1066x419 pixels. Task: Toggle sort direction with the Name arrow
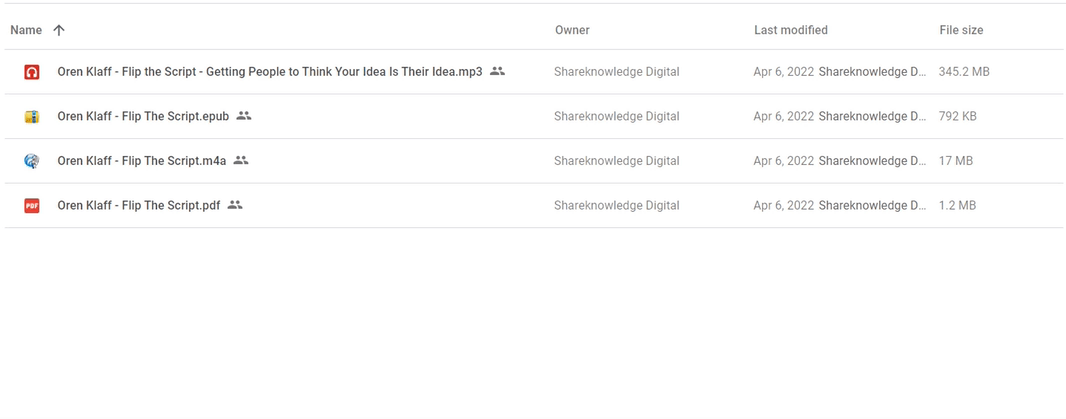coord(59,30)
